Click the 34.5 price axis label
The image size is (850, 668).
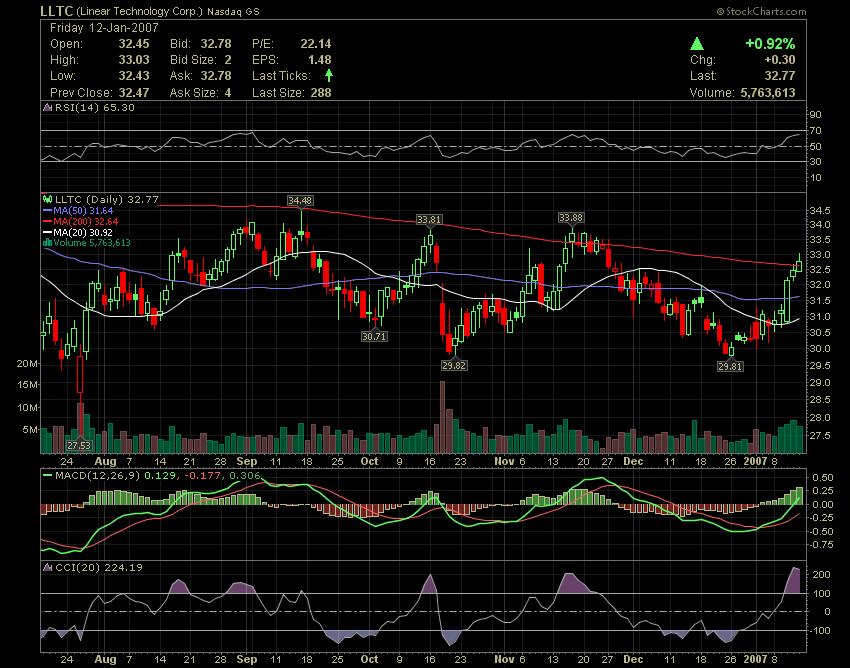tap(820, 210)
